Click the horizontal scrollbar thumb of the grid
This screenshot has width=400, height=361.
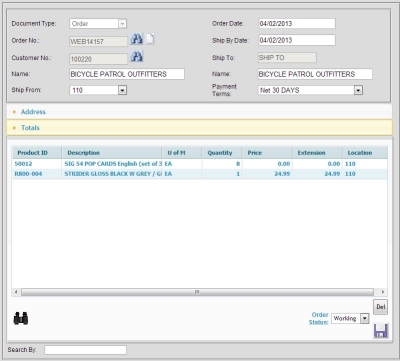(x=197, y=292)
